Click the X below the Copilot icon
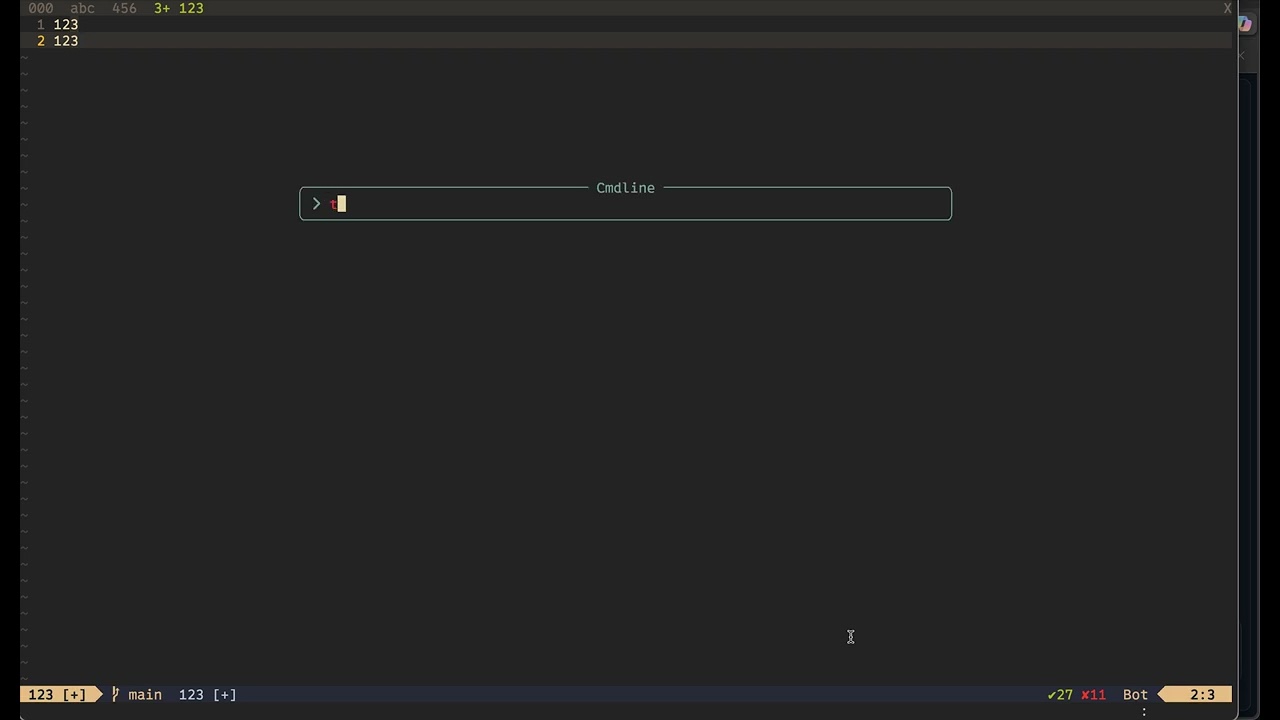Screen dimensions: 1280x720 [1242, 56]
